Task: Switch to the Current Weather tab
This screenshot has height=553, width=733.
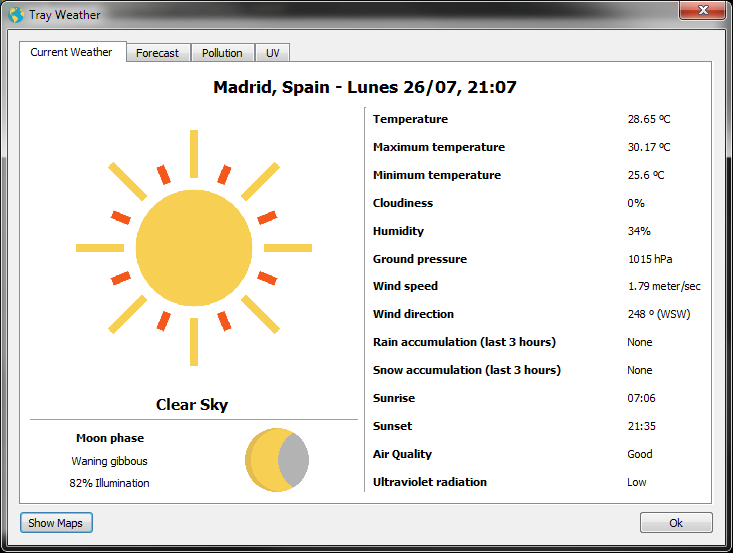Action: [71, 52]
